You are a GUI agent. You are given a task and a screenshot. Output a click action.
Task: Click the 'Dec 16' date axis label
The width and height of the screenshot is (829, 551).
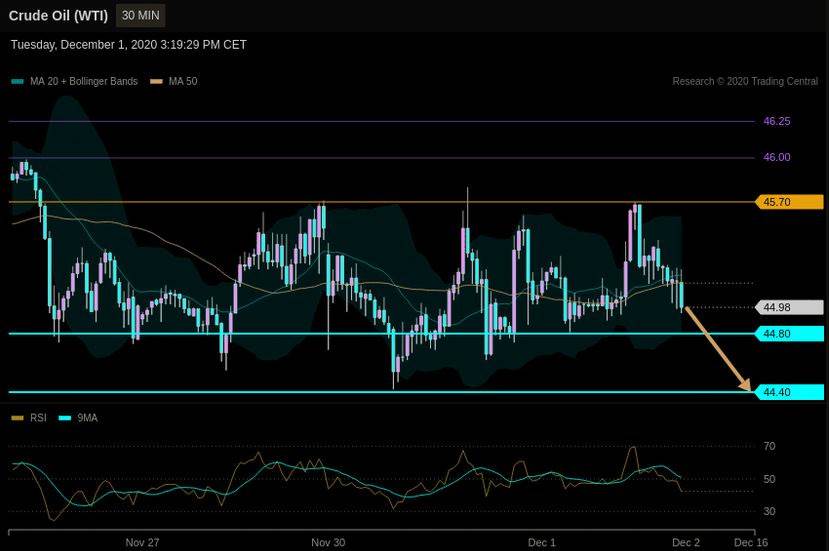click(x=751, y=543)
